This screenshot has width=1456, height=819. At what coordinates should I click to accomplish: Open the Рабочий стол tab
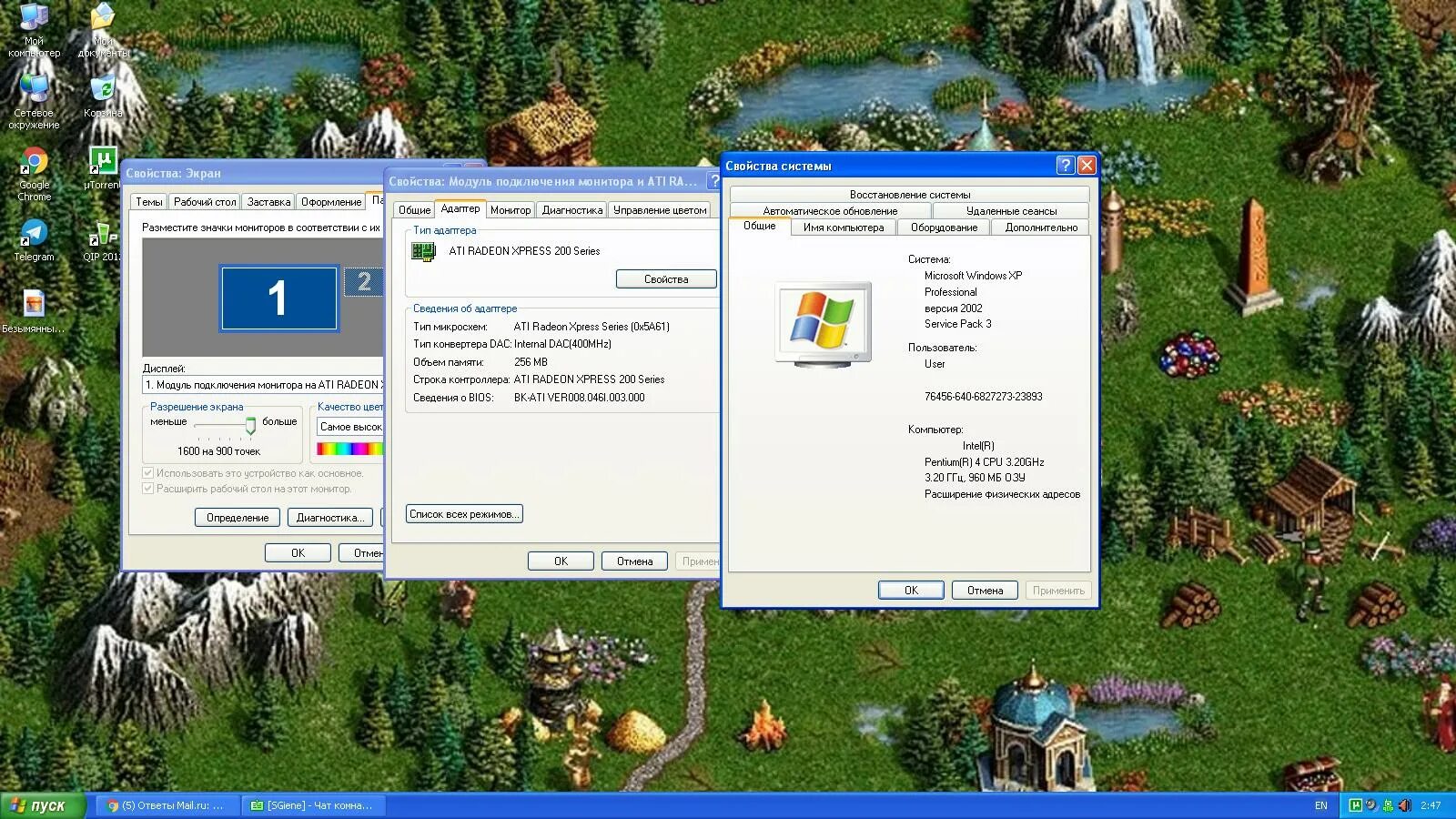point(205,202)
